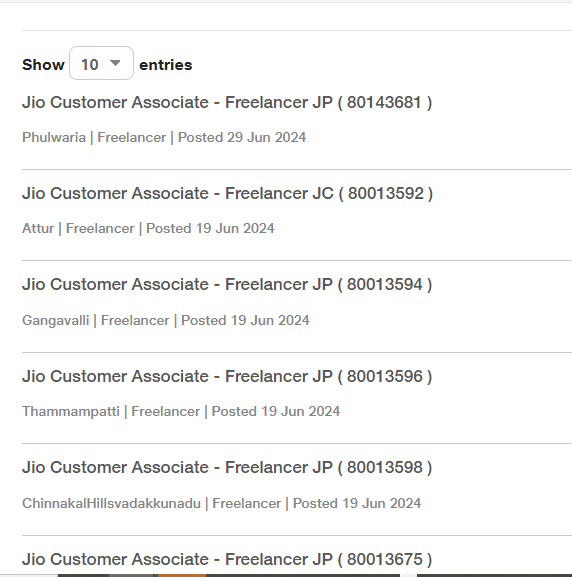The height and width of the screenshot is (577, 572).
Task: Click Freelancer label in the Phulwaria row
Action: click(132, 137)
